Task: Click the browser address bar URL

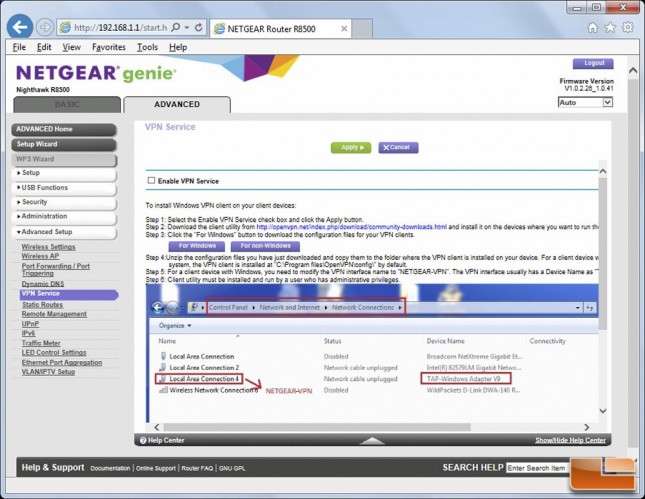Action: coord(120,28)
